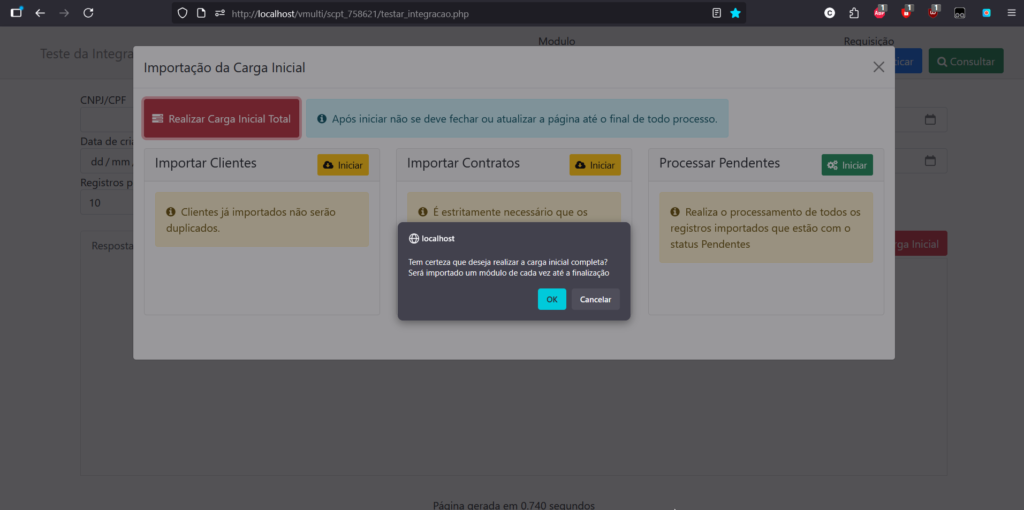1024x510 pixels.
Task: Open calendar picker on top date field
Action: pos(930,120)
